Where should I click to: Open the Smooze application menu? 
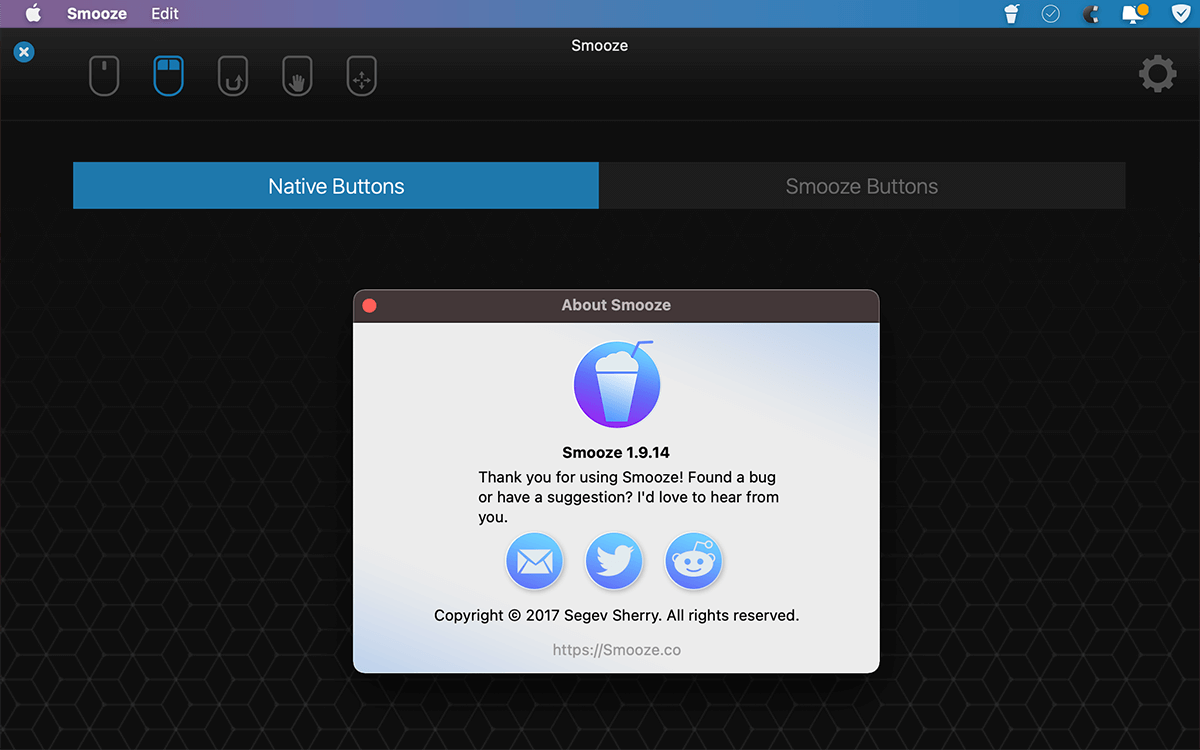click(97, 14)
